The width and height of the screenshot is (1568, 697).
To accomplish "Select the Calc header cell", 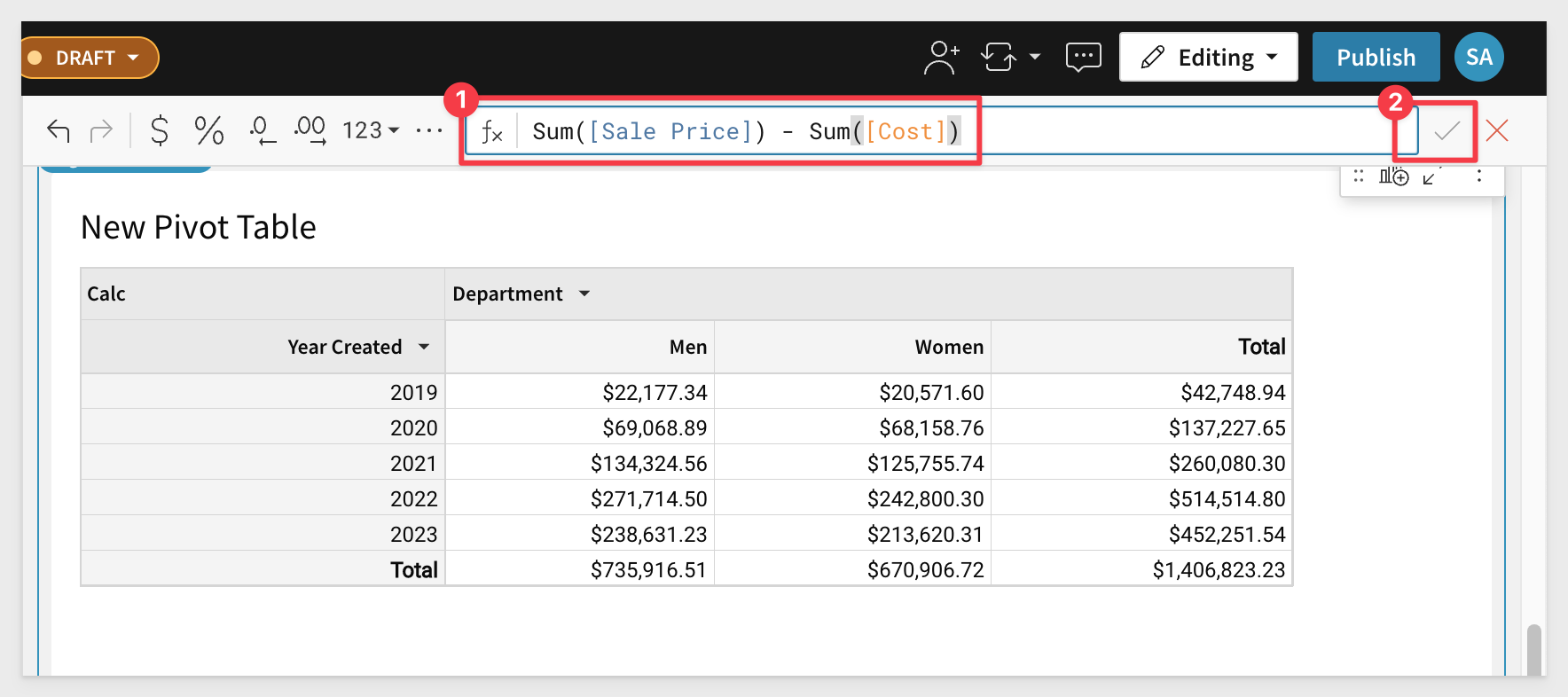I will [x=263, y=294].
